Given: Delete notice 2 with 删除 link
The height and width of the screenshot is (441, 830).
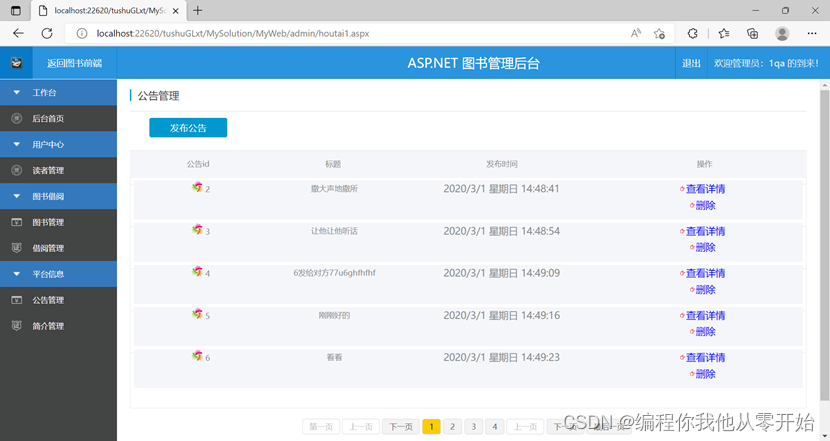Looking at the screenshot, I should pyautogui.click(x=705, y=205).
